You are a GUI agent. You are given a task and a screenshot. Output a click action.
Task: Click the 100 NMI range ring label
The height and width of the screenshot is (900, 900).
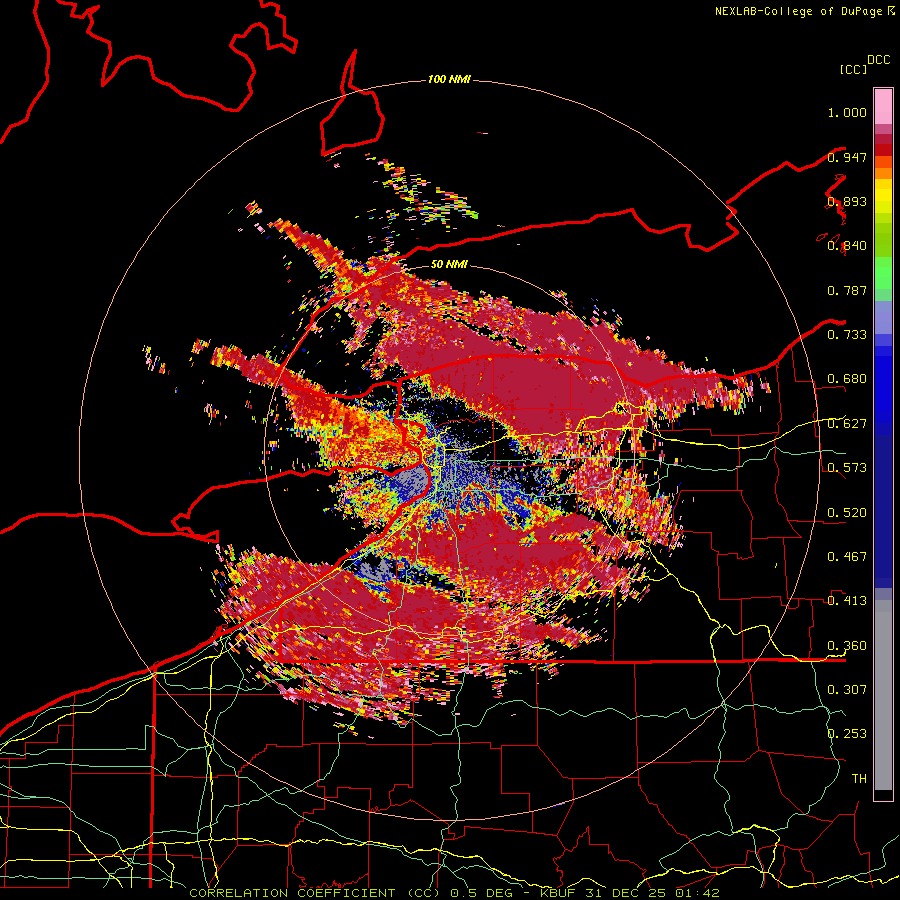[x=449, y=79]
